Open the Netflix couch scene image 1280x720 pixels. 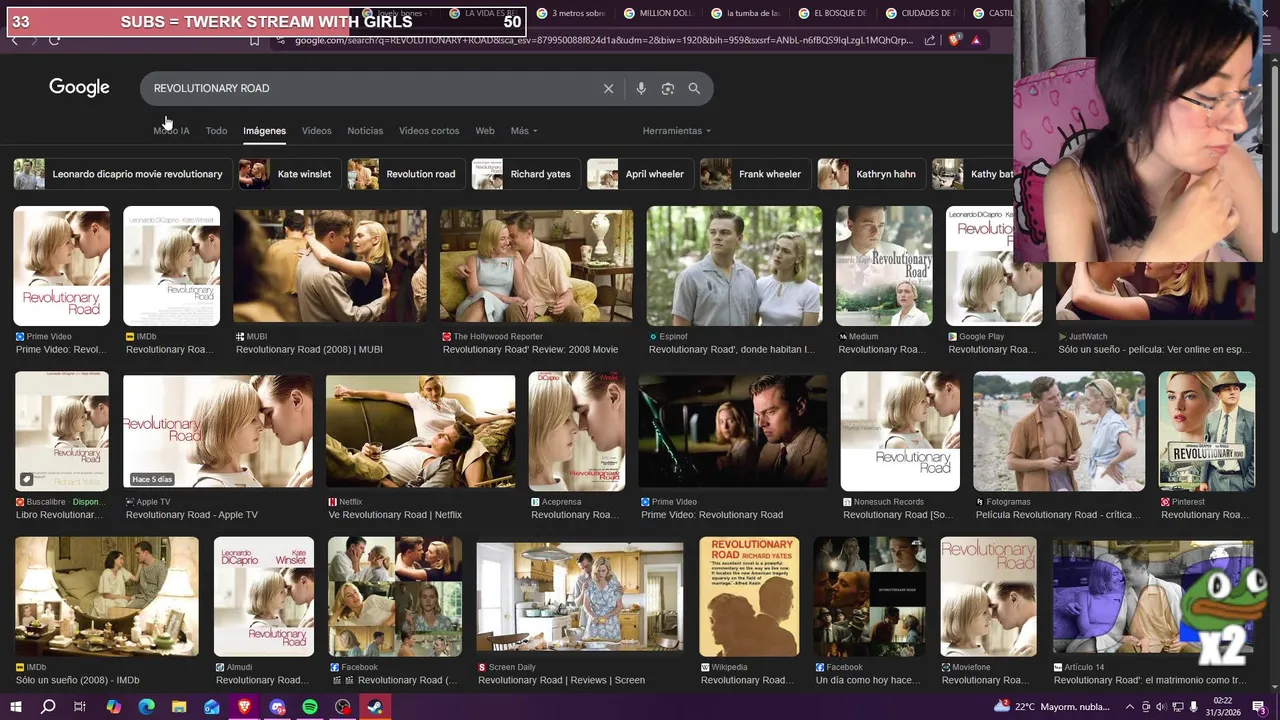click(421, 432)
